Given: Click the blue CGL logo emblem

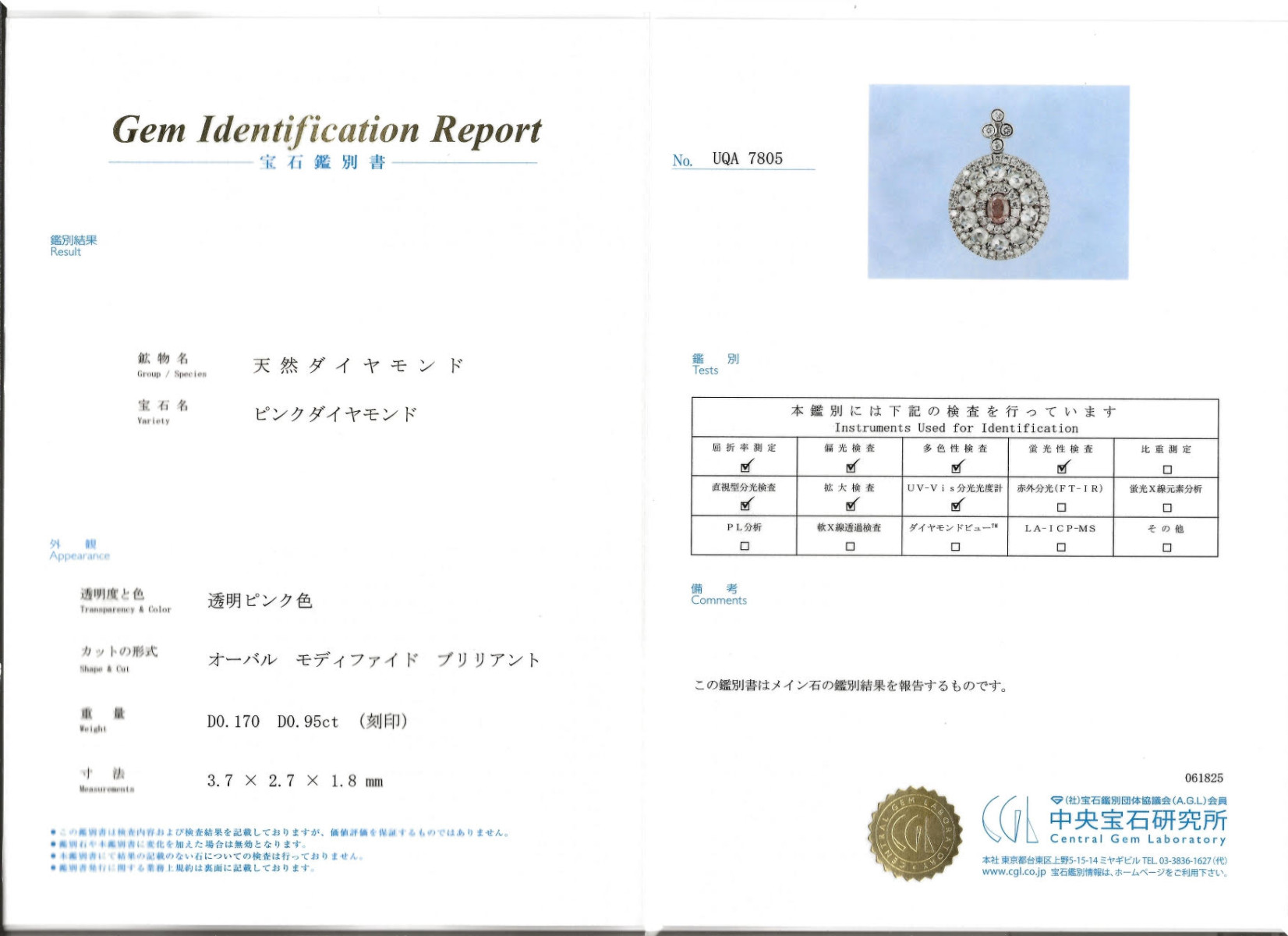Looking at the screenshot, I should tap(1010, 820).
